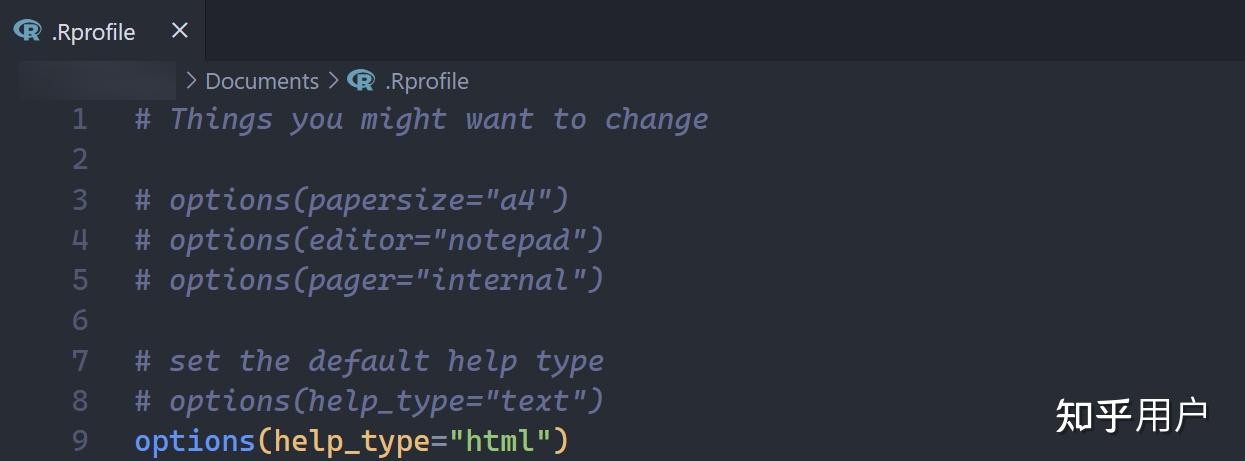Click the blurred root breadcrumb segment
This screenshot has width=1245, height=461.
[x=97, y=81]
